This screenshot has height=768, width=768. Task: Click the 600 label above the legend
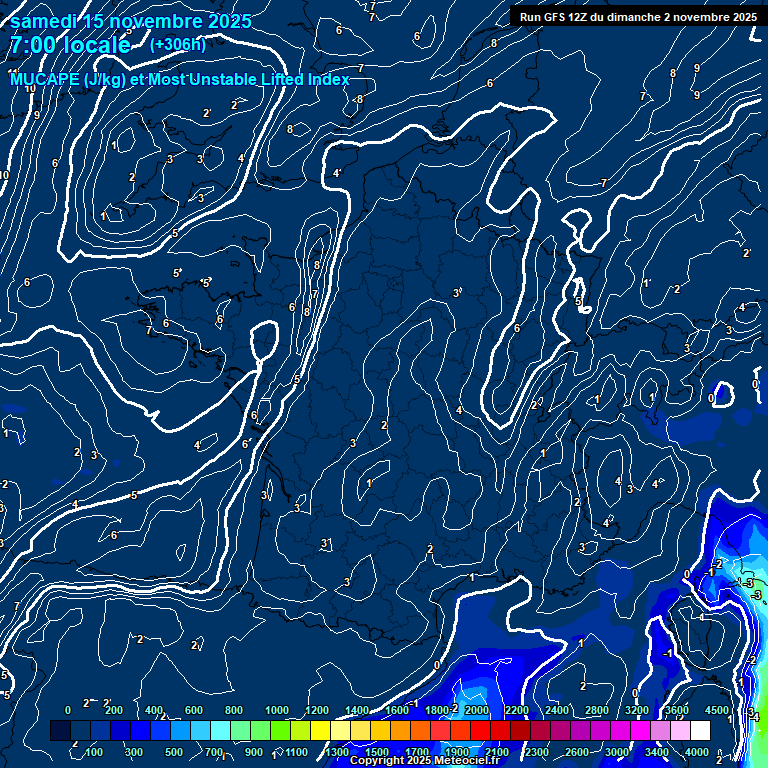193,710
